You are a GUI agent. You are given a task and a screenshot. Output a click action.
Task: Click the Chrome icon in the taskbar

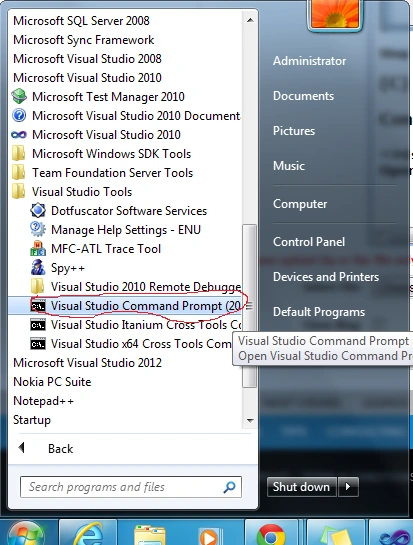tap(271, 535)
